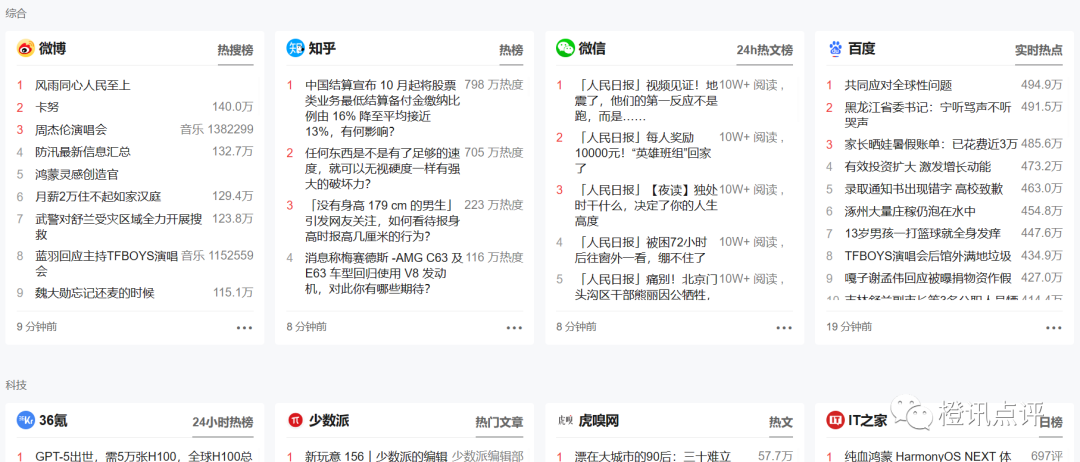Click the IT之家 red logo icon
This screenshot has width=1080, height=462.
[835, 420]
